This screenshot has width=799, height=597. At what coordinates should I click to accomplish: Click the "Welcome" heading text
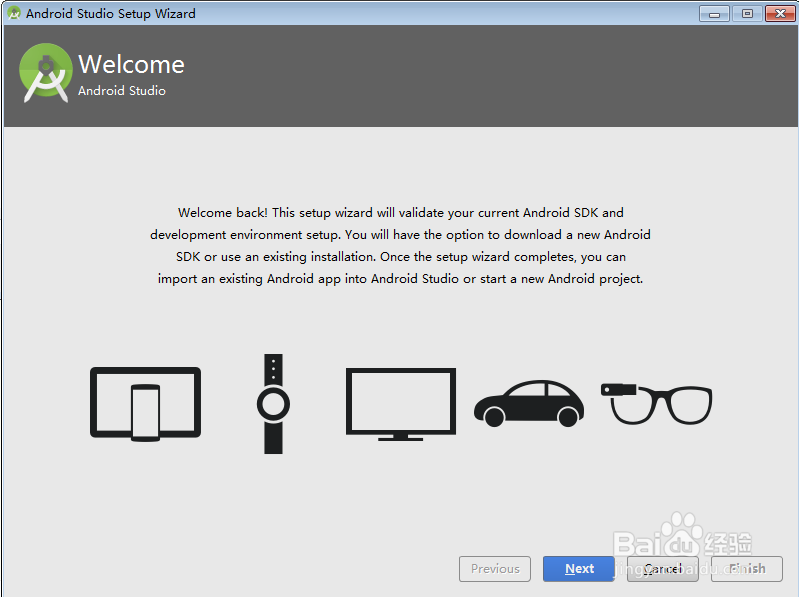[x=131, y=65]
